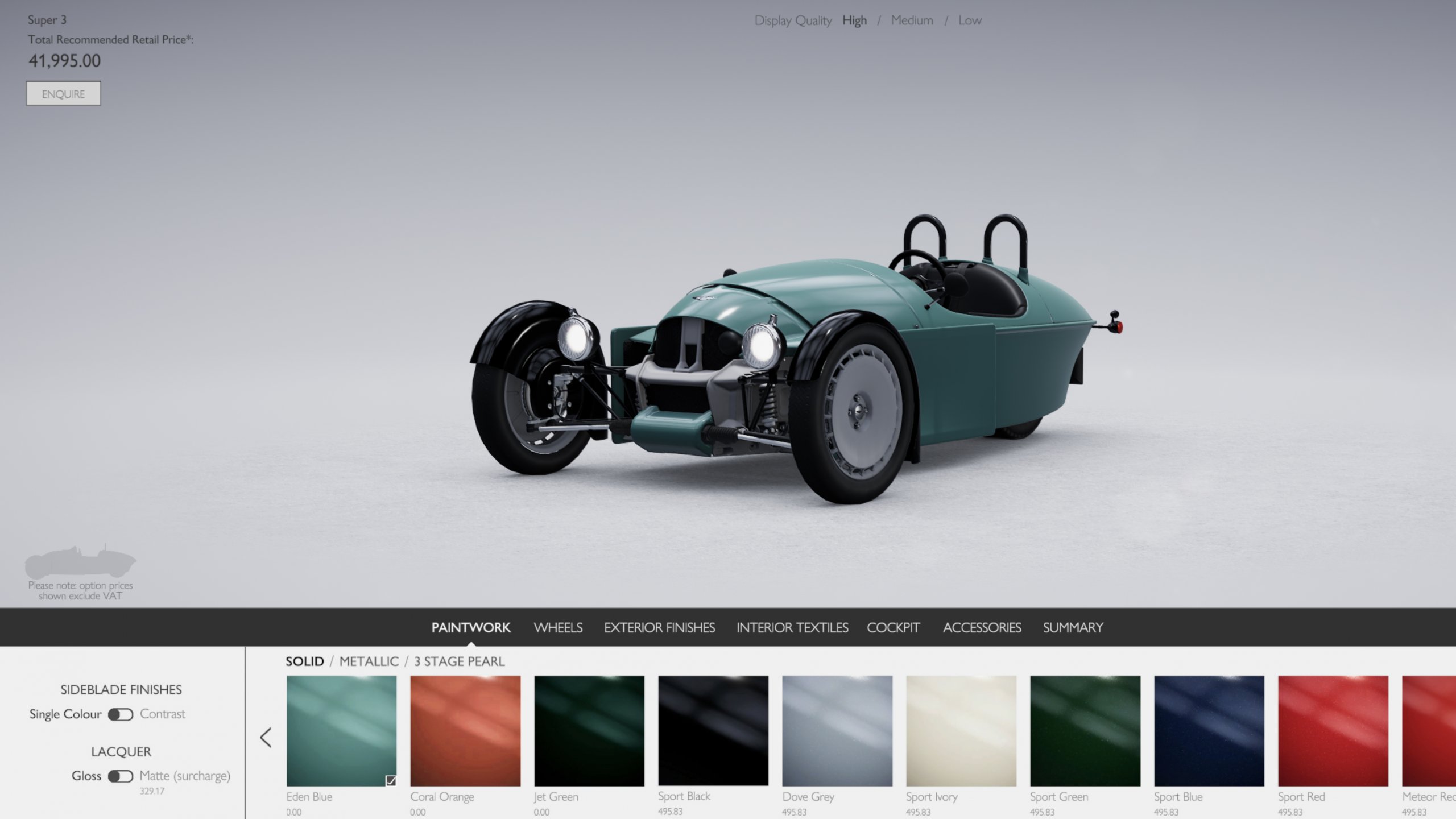Set Display Quality to Medium

(x=911, y=20)
